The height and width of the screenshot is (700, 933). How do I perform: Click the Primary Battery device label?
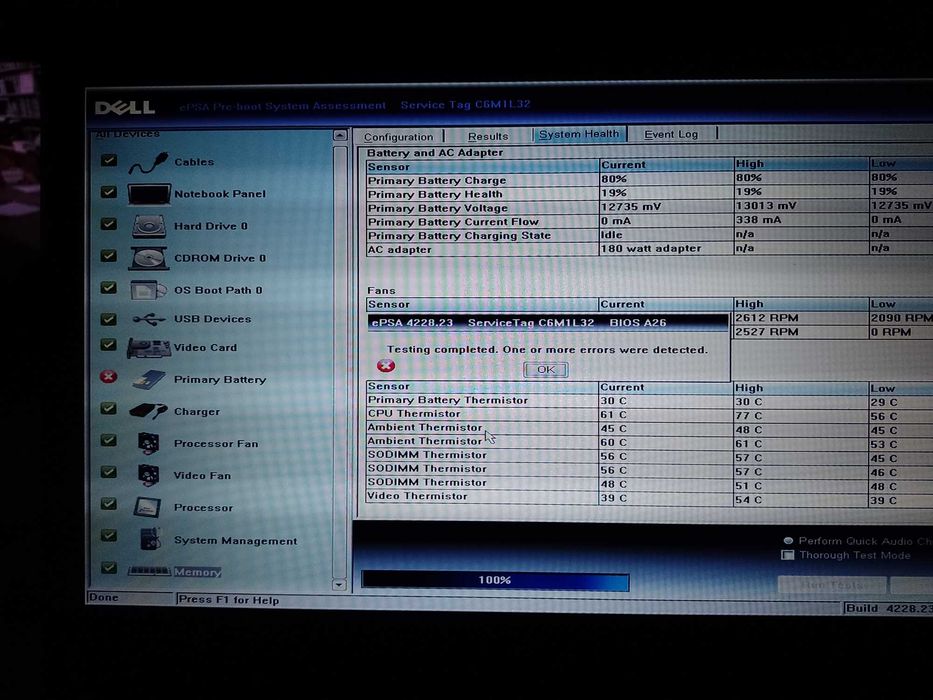[x=220, y=380]
